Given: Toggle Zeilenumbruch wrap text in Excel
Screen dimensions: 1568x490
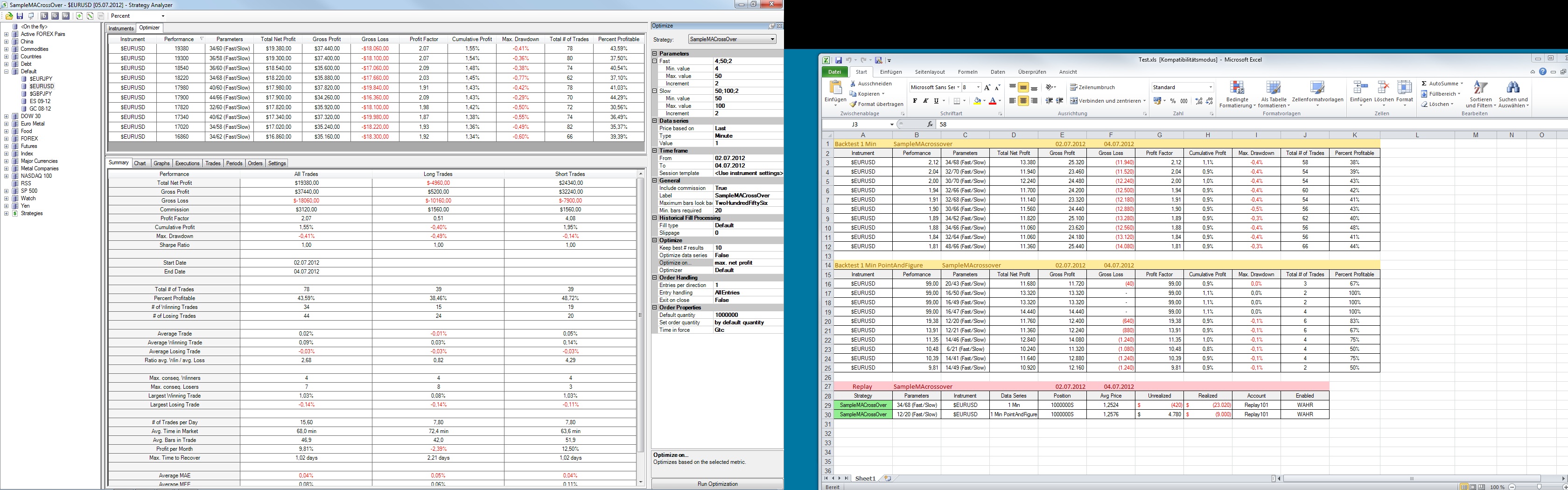Looking at the screenshot, I should point(1092,88).
